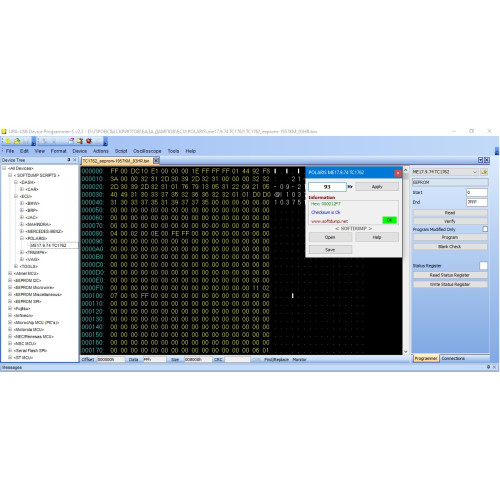Click the yellow script tools toolbar icon
This screenshot has height=500, width=500.
(x=80, y=141)
